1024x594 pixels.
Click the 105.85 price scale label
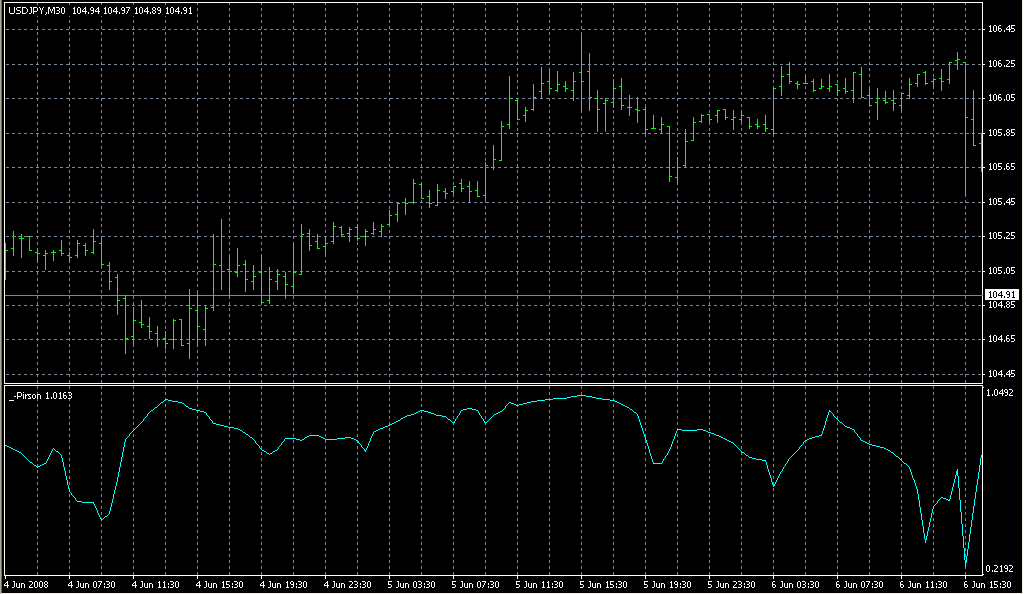[x=1001, y=133]
